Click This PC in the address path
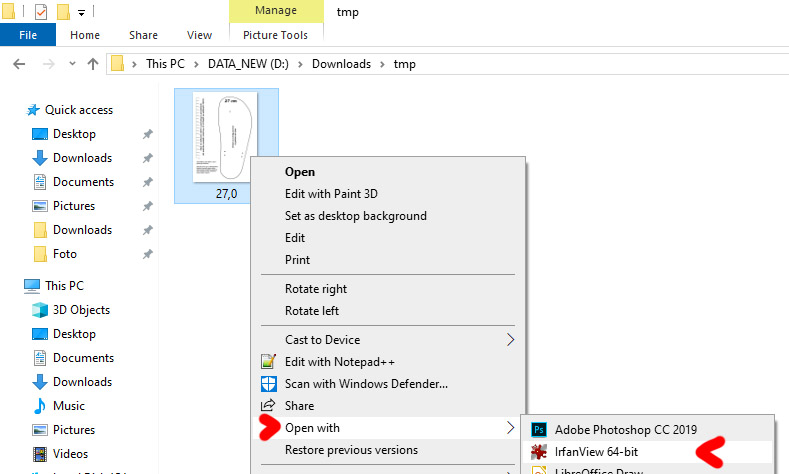789x474 pixels. pyautogui.click(x=165, y=64)
